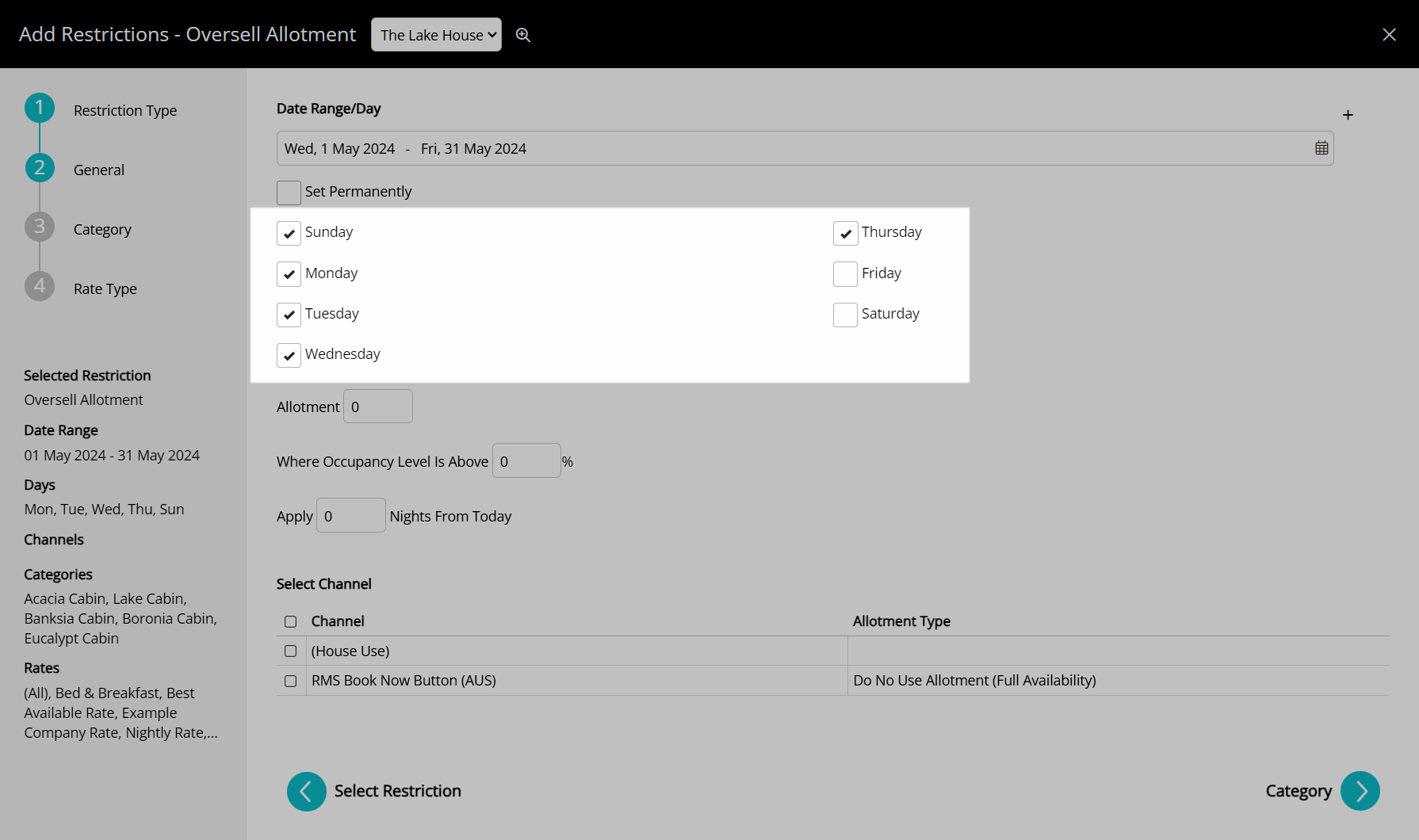Tick the (House Use) channel checkbox

click(x=291, y=651)
